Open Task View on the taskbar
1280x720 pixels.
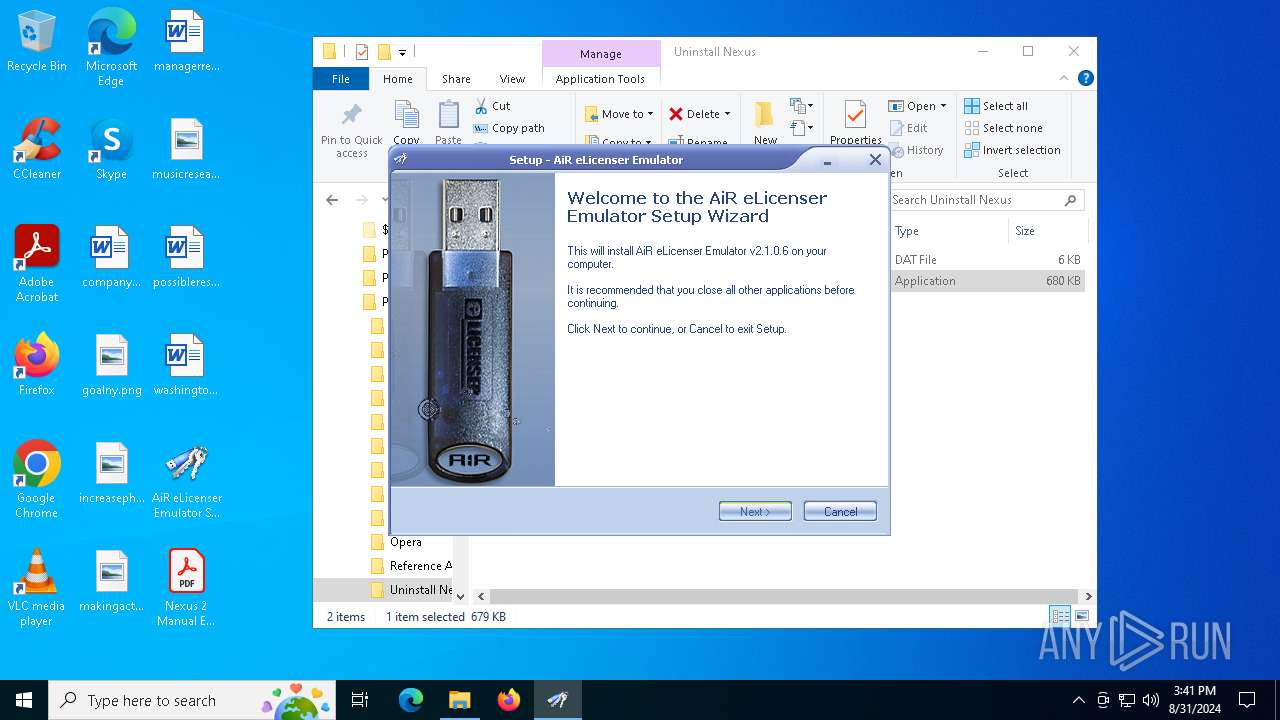360,700
